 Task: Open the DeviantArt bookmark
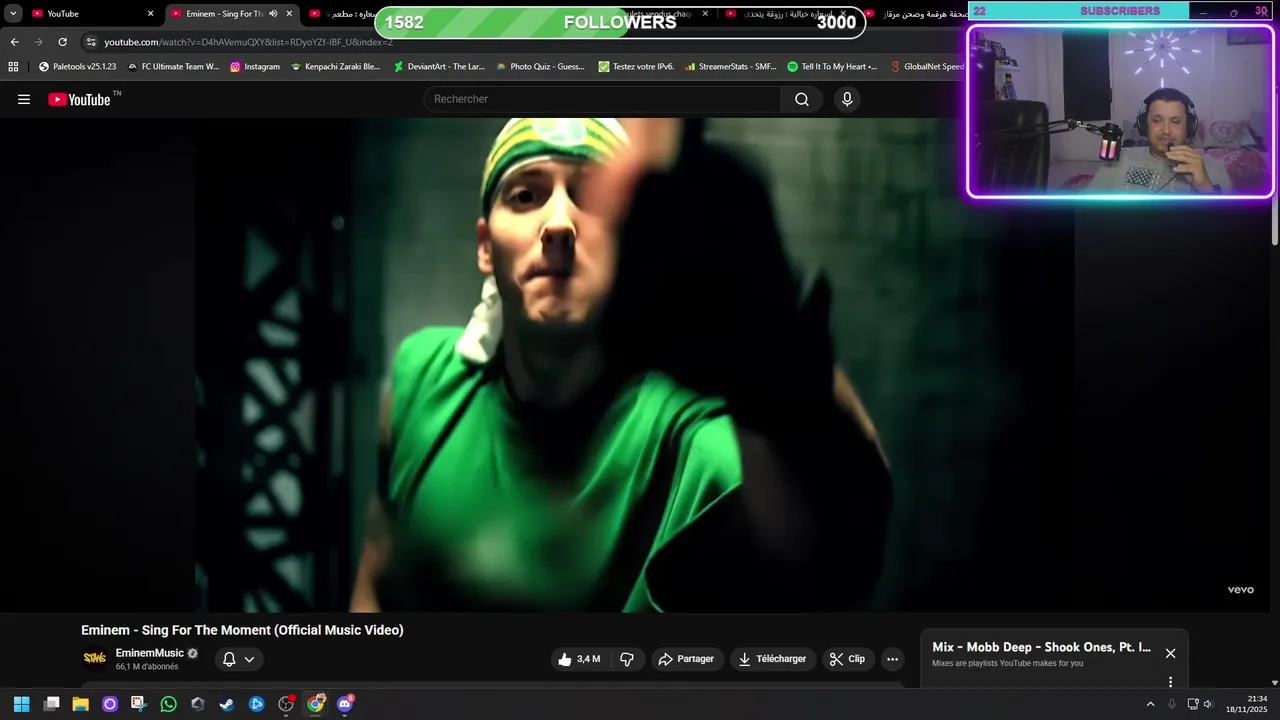coord(439,66)
